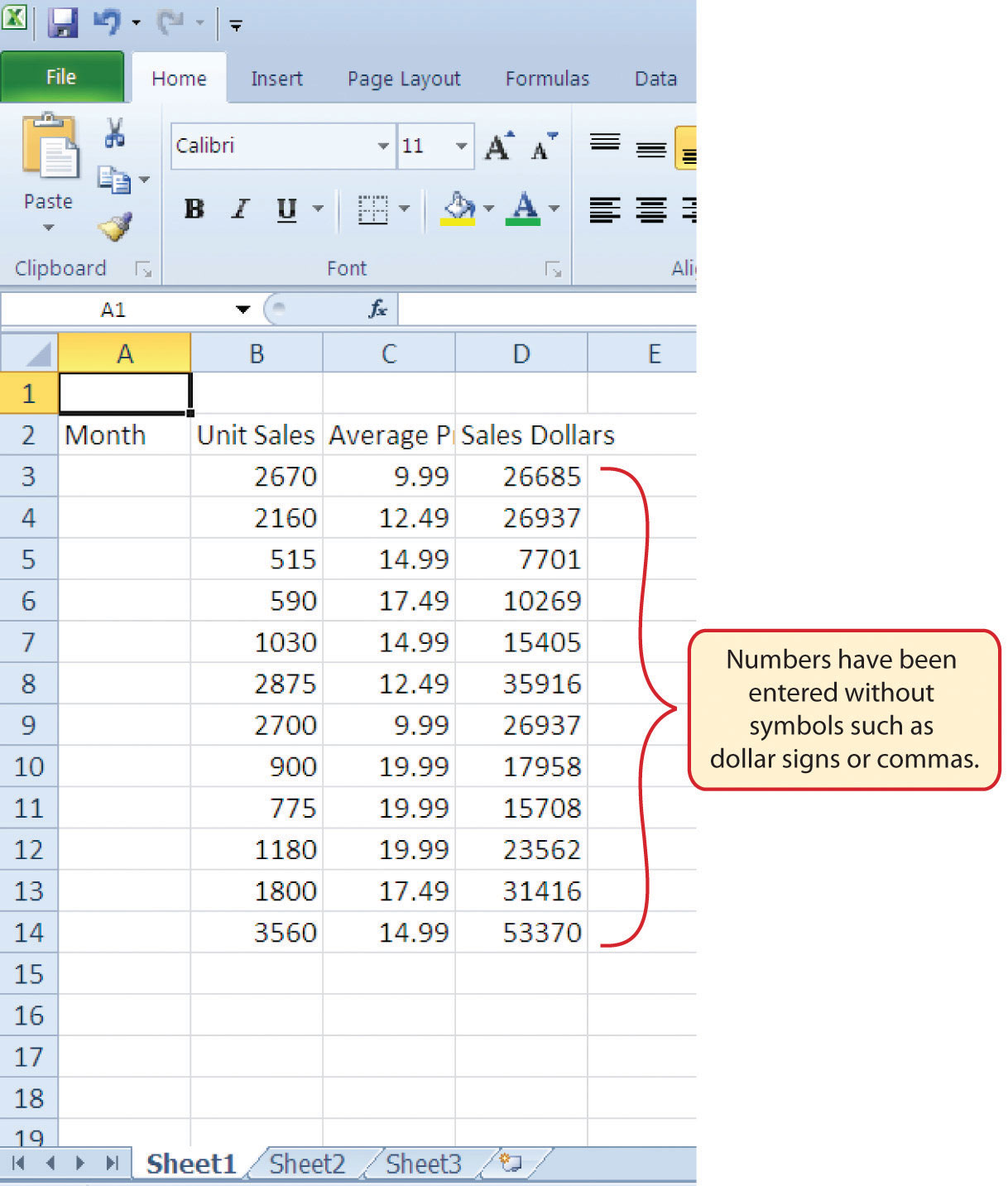The height and width of the screenshot is (1186, 1008).
Task: Toggle center alignment
Action: (x=650, y=209)
